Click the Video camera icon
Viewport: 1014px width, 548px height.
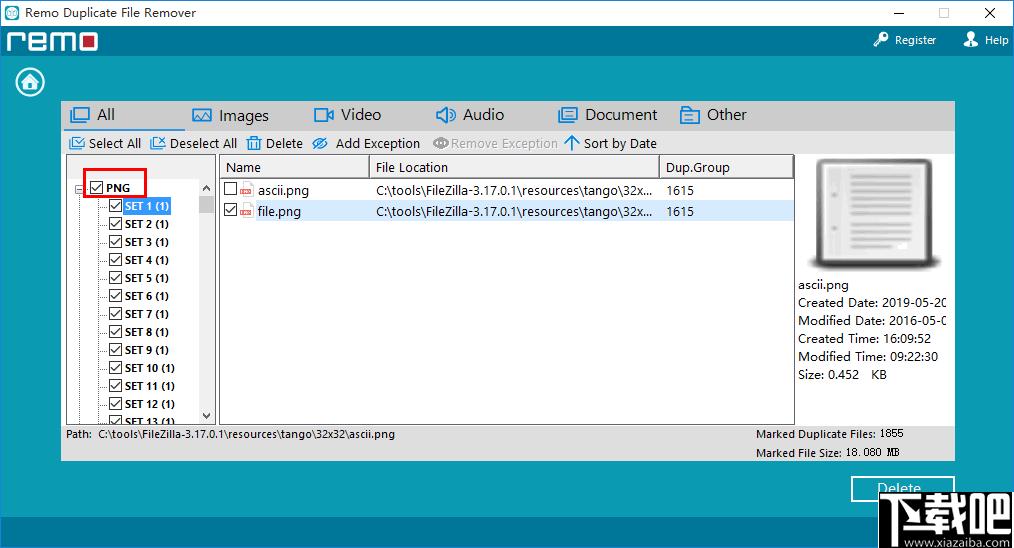[323, 115]
